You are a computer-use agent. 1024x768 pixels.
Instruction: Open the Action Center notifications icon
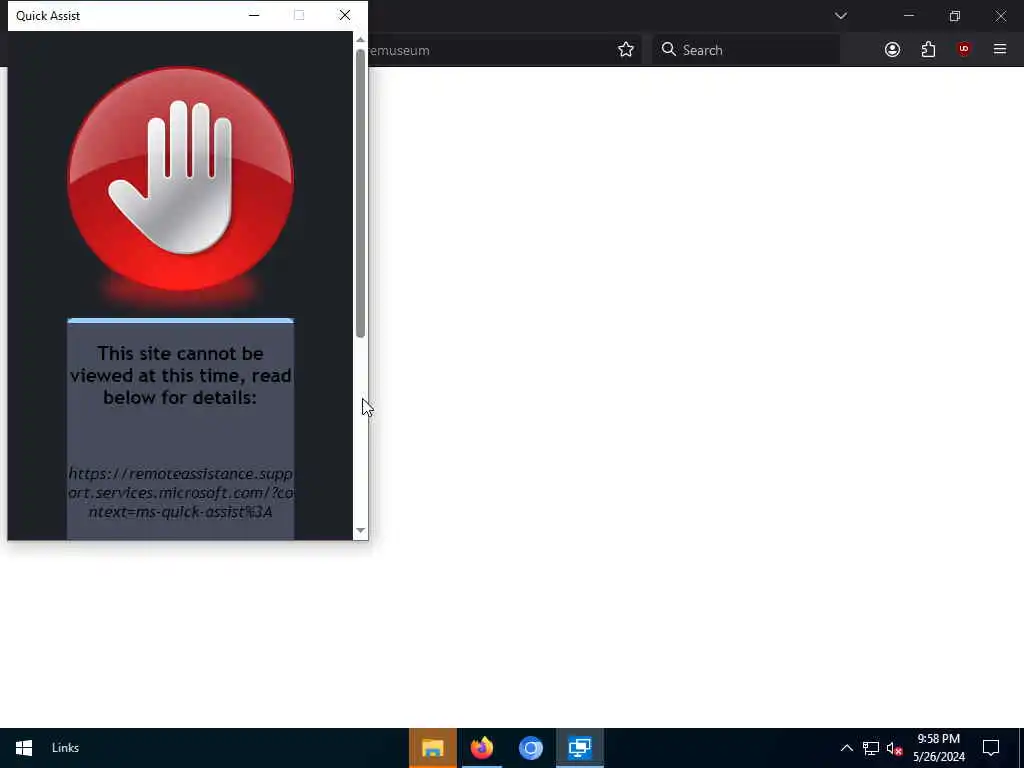(991, 748)
